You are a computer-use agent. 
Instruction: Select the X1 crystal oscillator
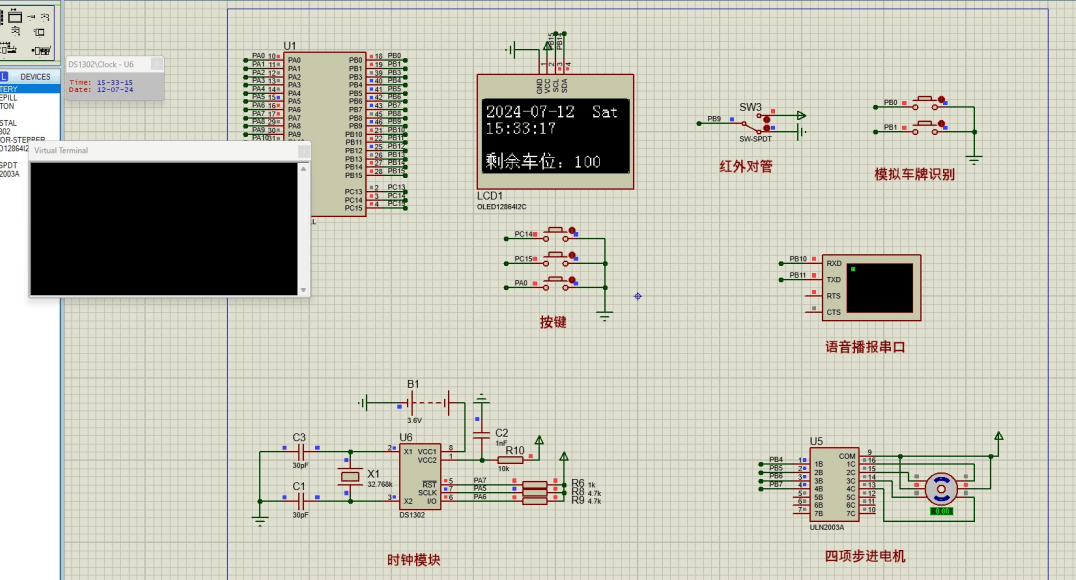[x=349, y=476]
